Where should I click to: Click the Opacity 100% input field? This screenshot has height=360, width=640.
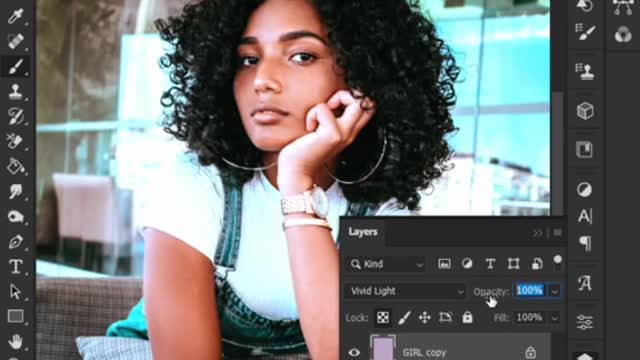coord(531,291)
